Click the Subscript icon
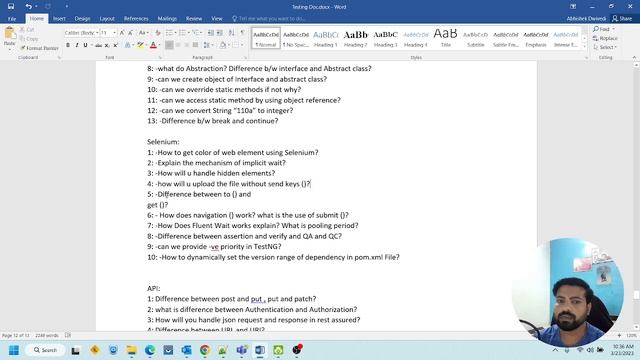640x360 pixels. 107,45
